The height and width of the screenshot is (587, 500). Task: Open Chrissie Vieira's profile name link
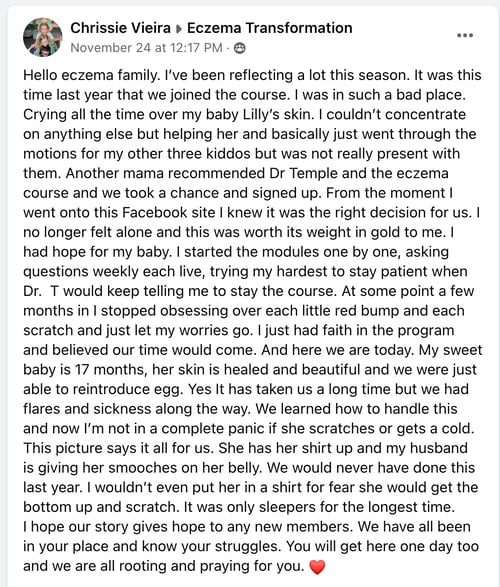click(121, 28)
